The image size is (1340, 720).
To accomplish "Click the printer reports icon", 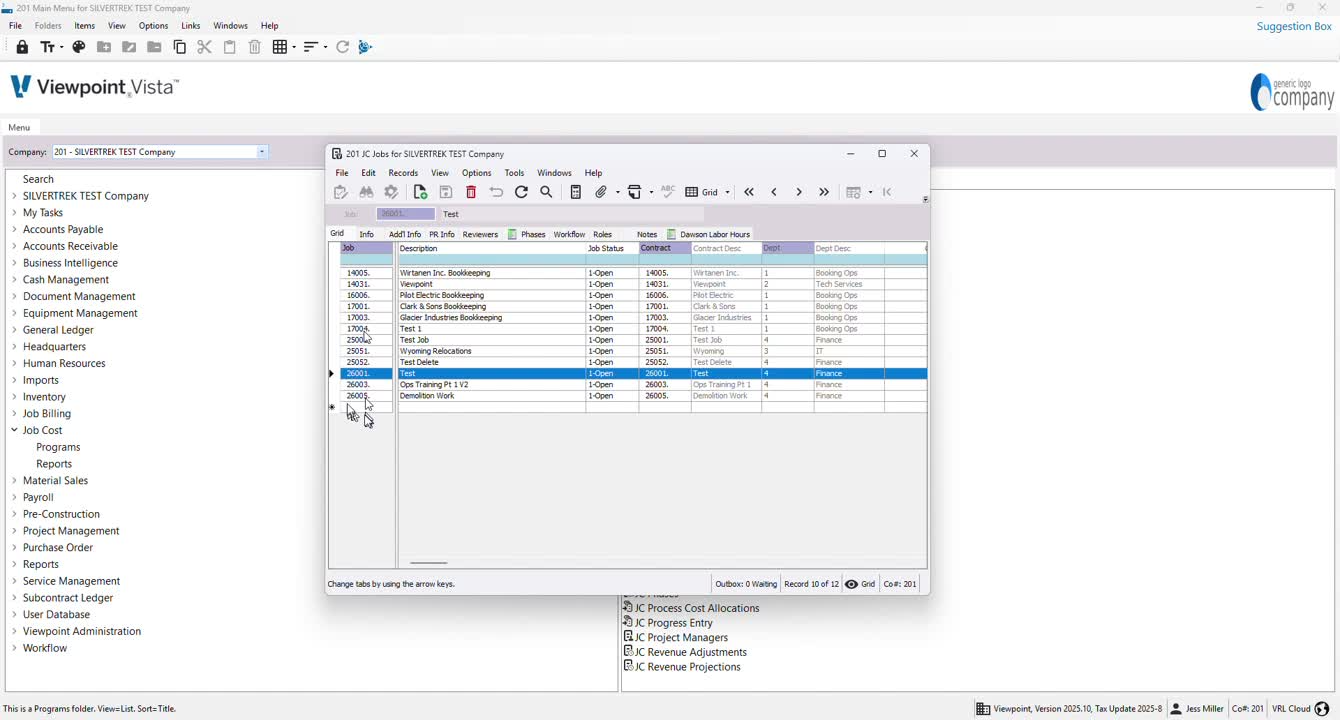I will click(634, 192).
